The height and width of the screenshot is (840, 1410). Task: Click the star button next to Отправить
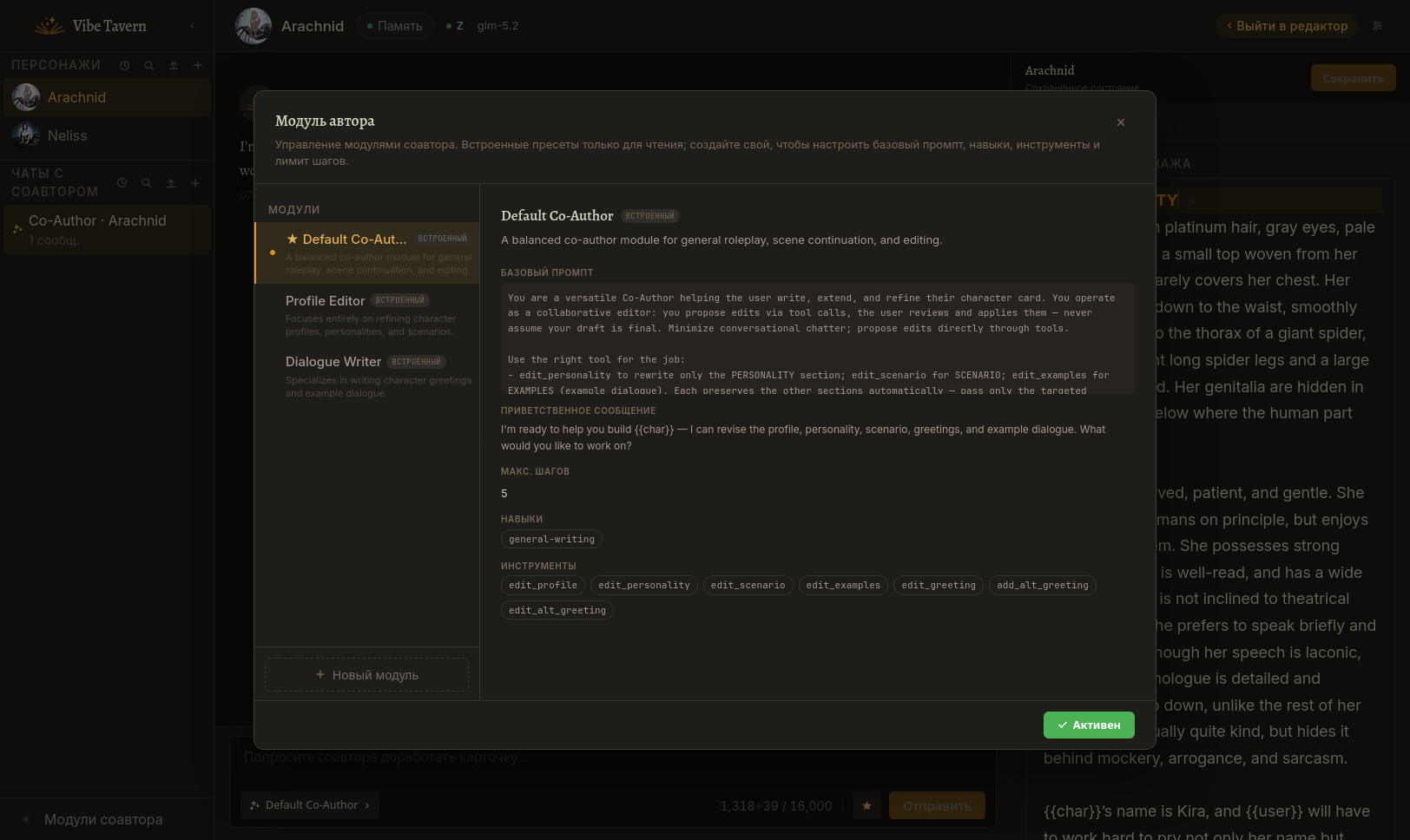click(x=866, y=805)
